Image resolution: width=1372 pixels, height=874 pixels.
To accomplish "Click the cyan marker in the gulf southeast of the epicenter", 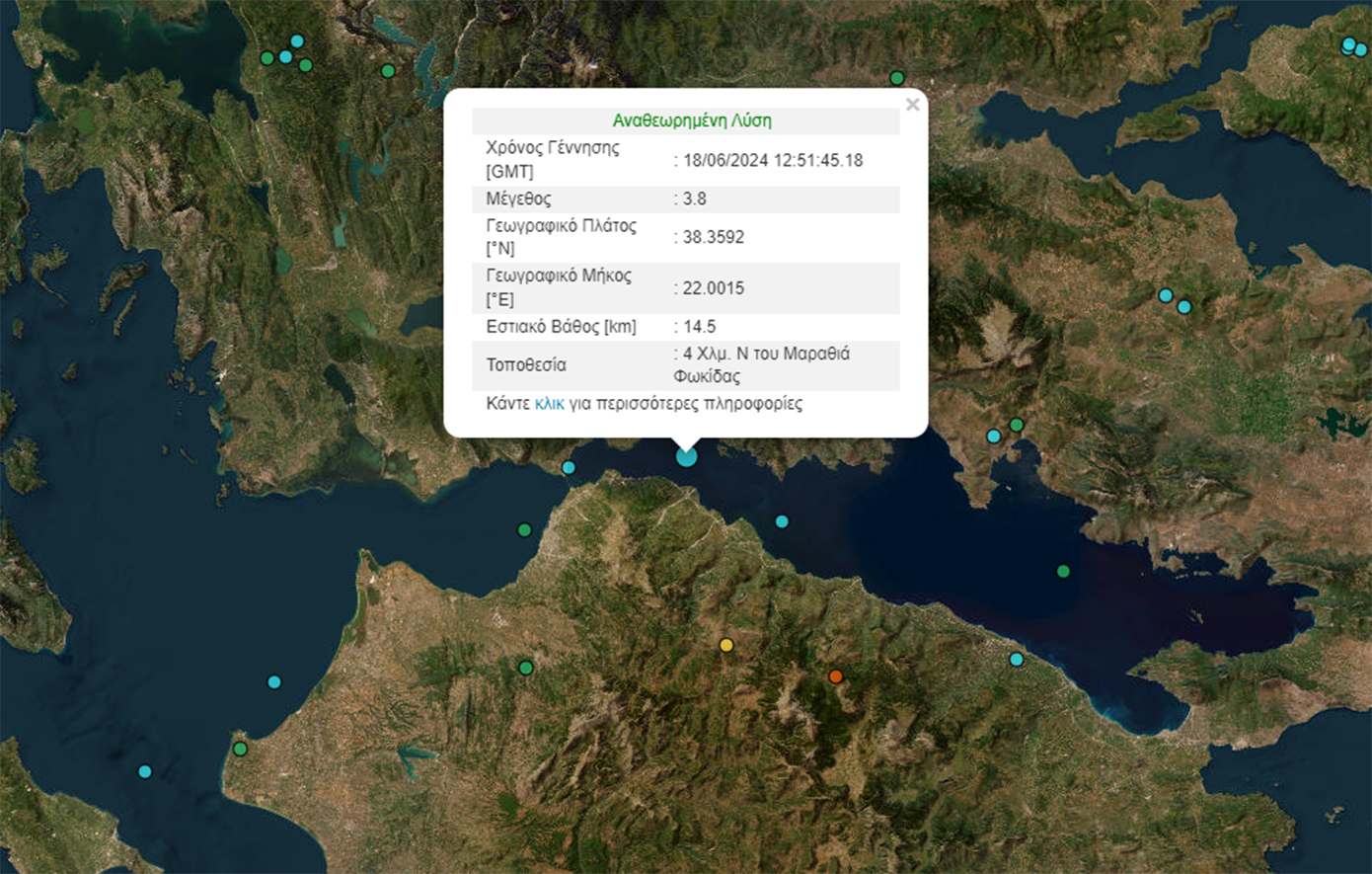I will [x=782, y=521].
